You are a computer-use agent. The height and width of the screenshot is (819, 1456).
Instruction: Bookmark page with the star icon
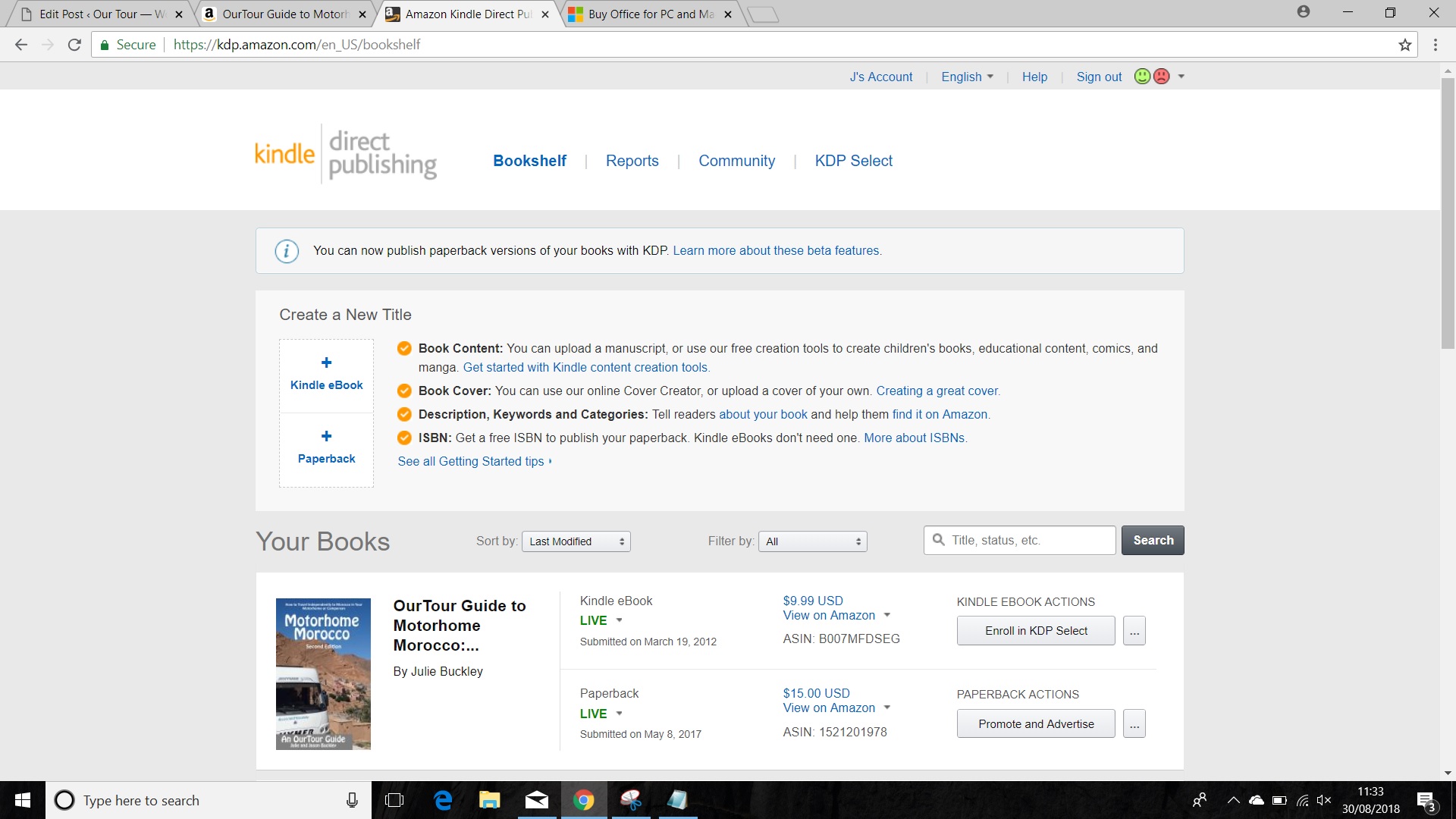pos(1404,45)
